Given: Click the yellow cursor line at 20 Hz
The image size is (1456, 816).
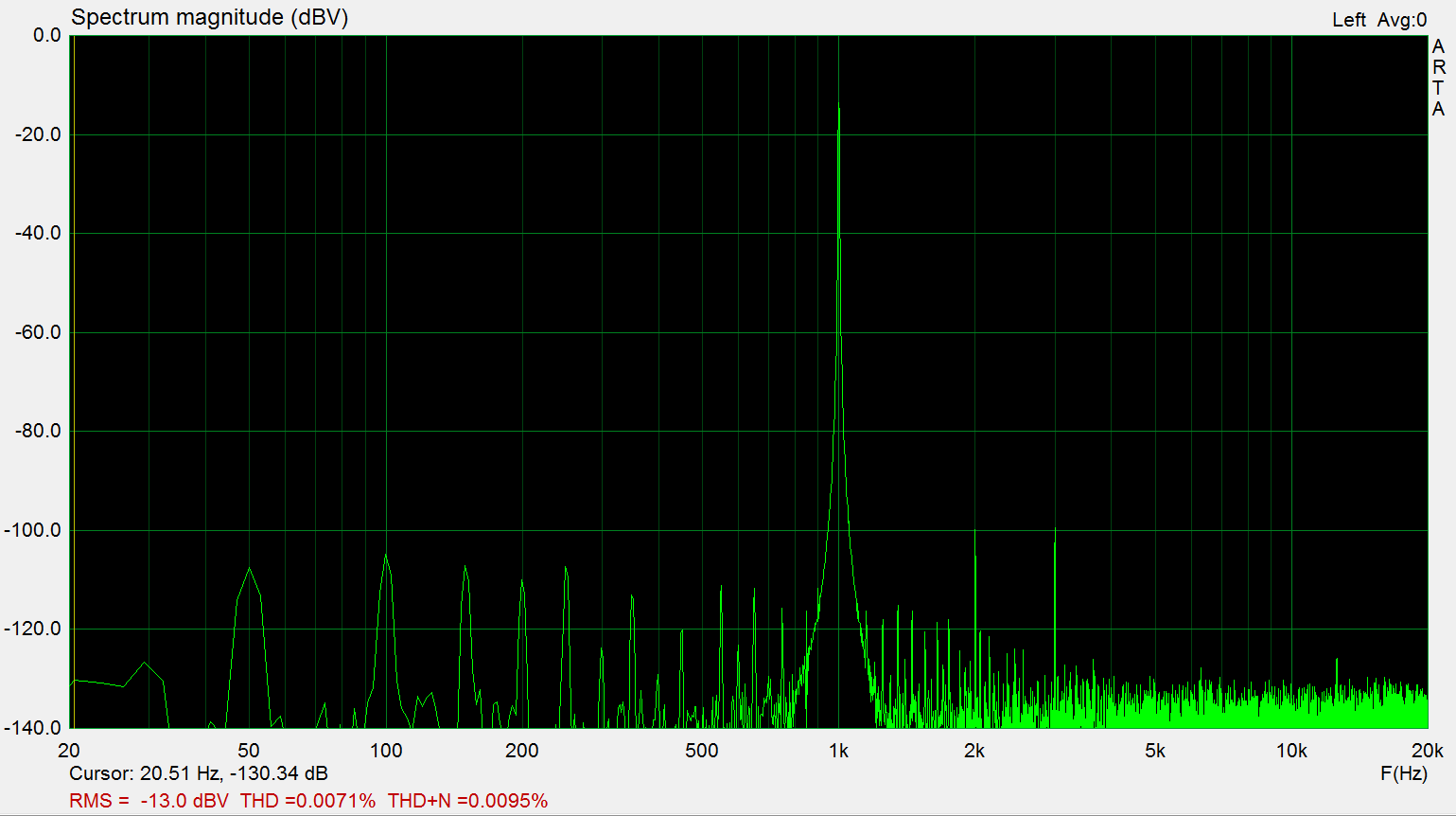Looking at the screenshot, I should point(73,381).
